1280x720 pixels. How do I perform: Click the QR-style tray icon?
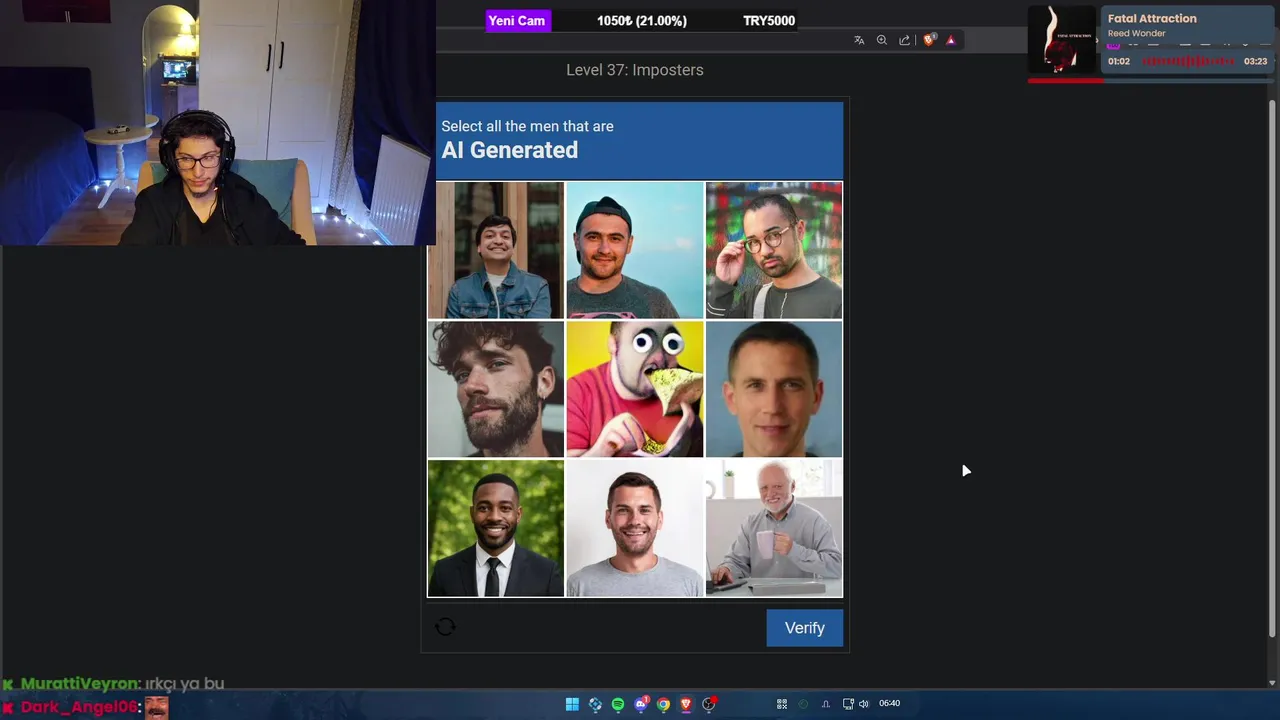[x=782, y=704]
